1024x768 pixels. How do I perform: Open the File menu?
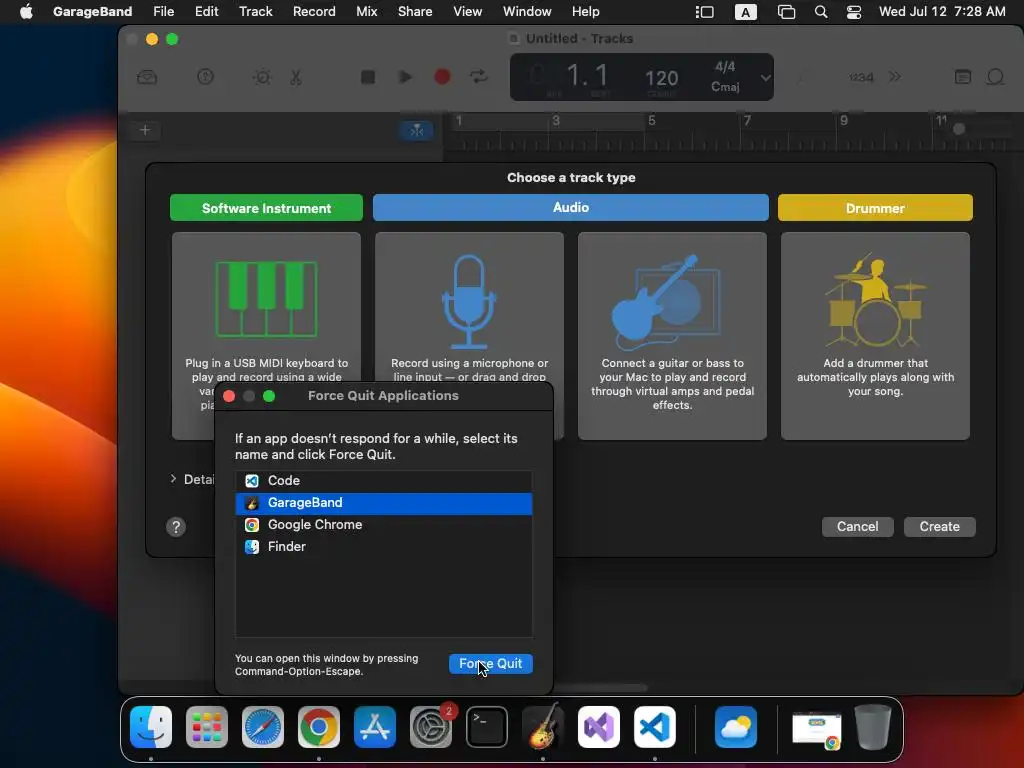163,12
